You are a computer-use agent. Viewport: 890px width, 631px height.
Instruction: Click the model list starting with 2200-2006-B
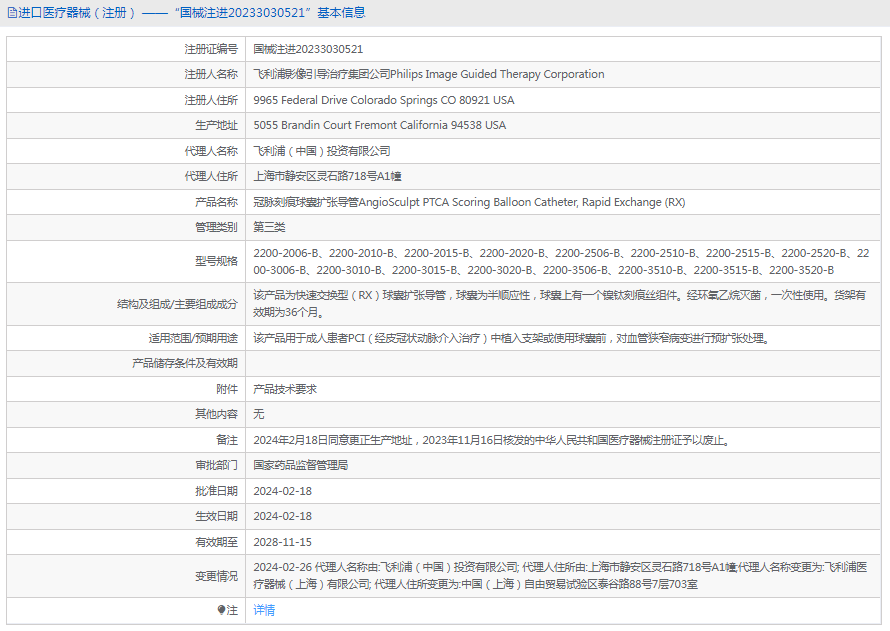coord(561,262)
